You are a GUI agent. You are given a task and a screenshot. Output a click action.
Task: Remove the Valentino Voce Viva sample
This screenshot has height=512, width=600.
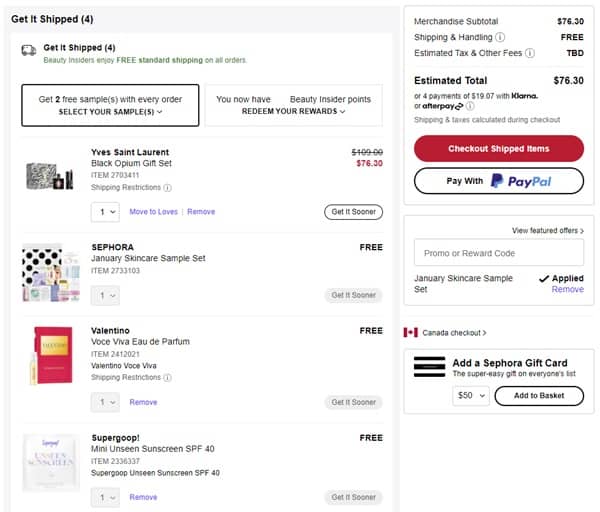click(x=143, y=402)
